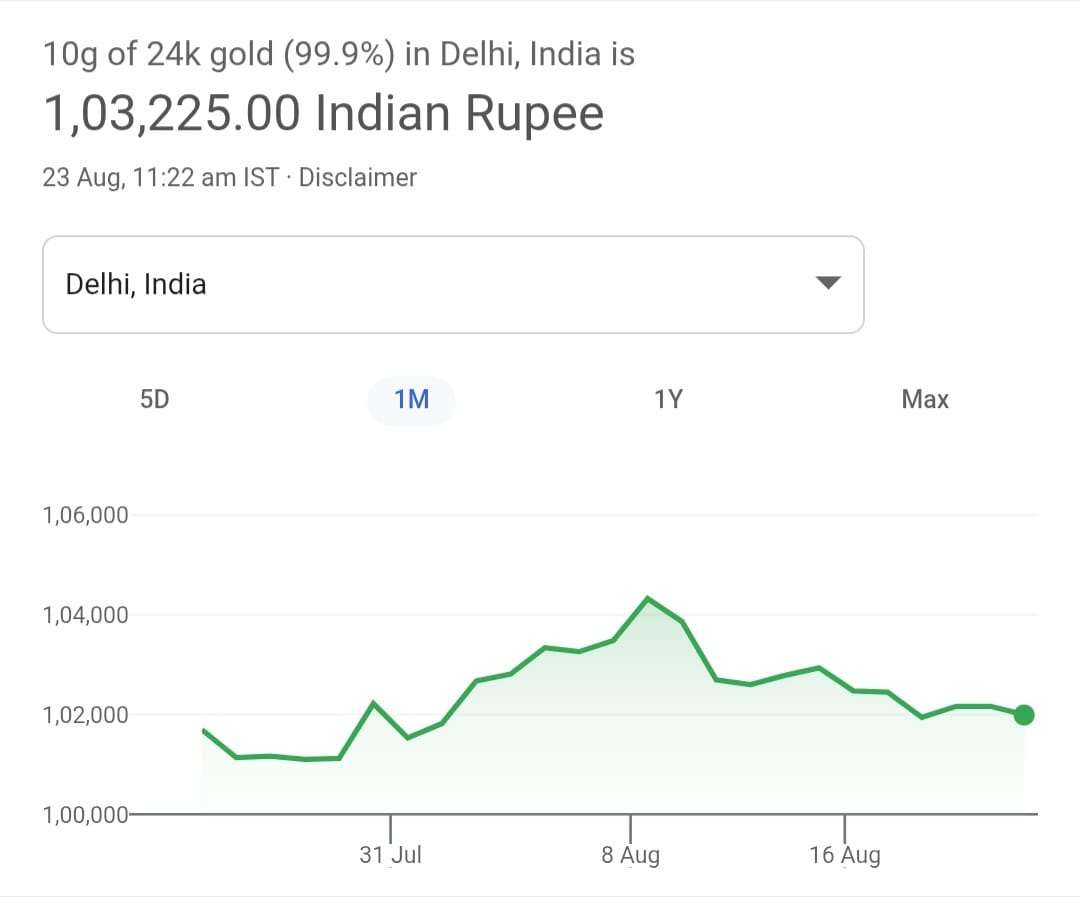Click the 8 Aug date label
This screenshot has height=897, width=1080.
pos(630,856)
